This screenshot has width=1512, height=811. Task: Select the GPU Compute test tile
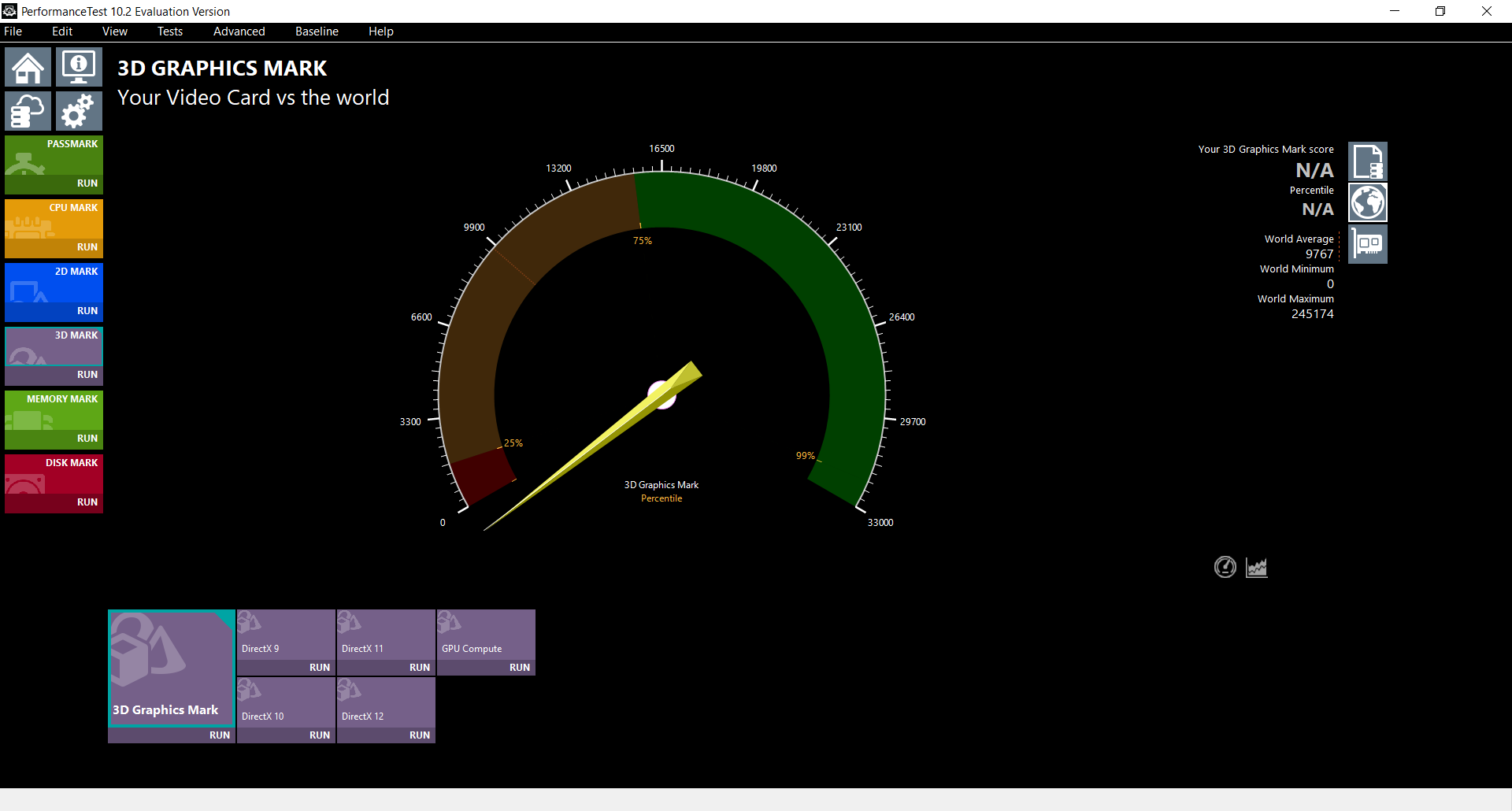pyautogui.click(x=486, y=634)
